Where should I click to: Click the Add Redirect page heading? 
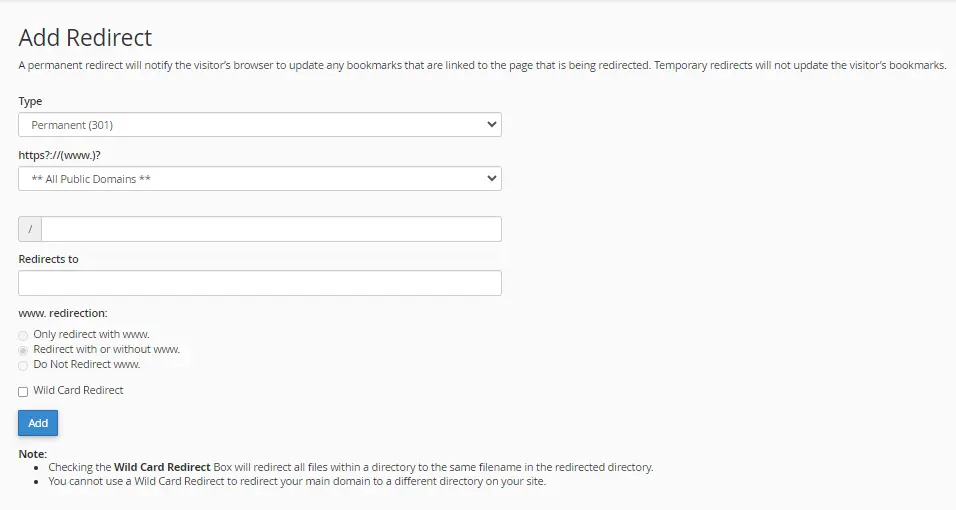(x=85, y=38)
